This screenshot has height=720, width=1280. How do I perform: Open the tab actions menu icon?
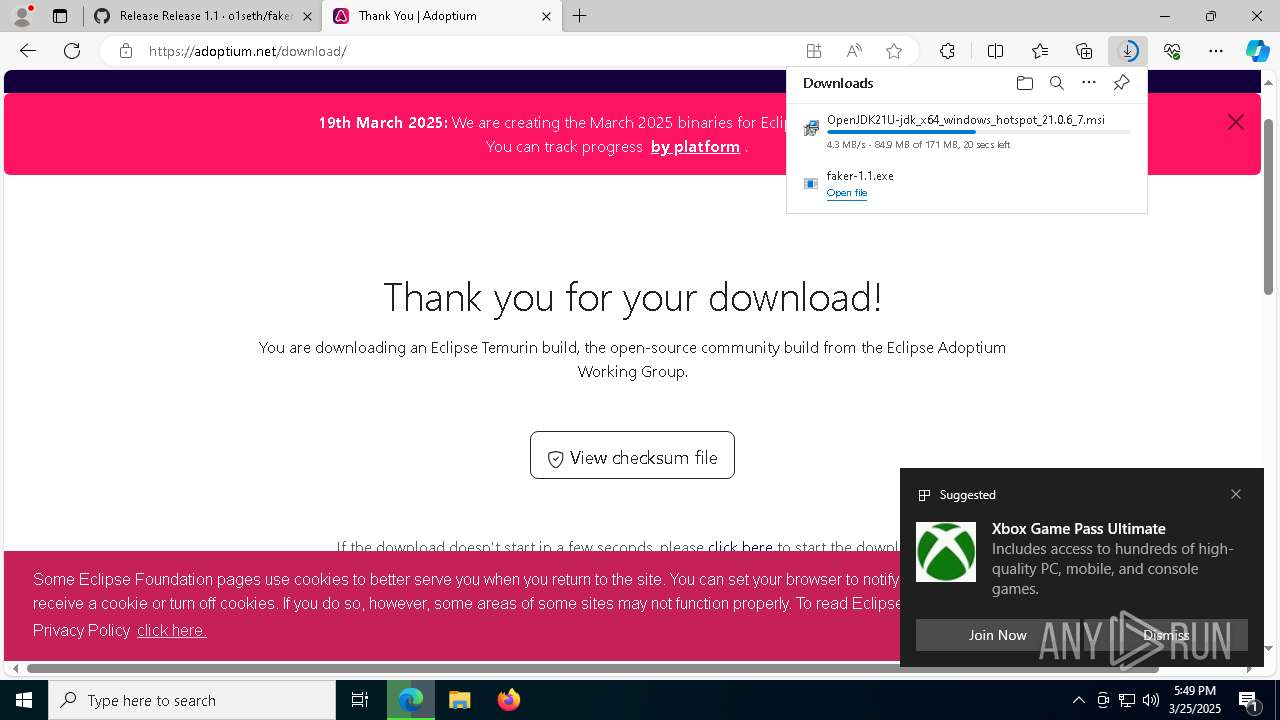pyautogui.click(x=60, y=16)
